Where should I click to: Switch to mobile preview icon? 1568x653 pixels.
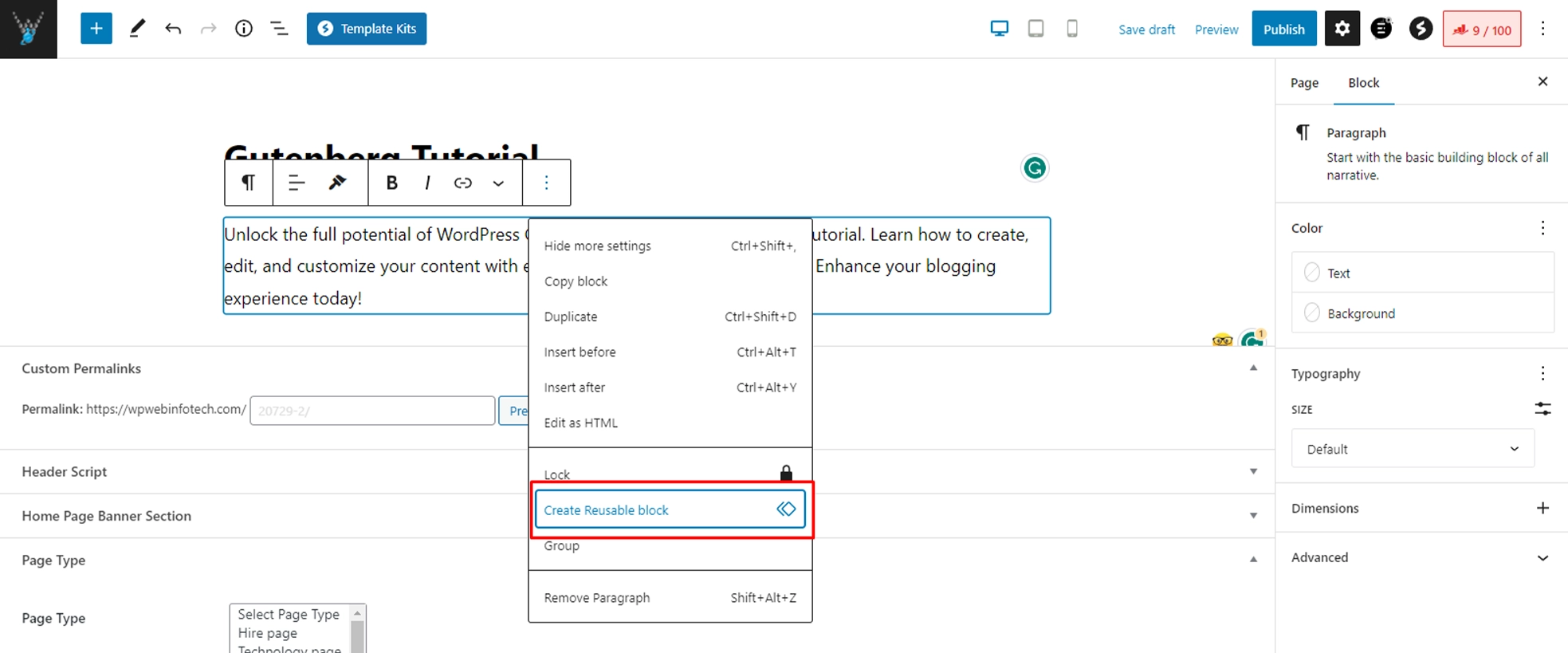(1072, 29)
